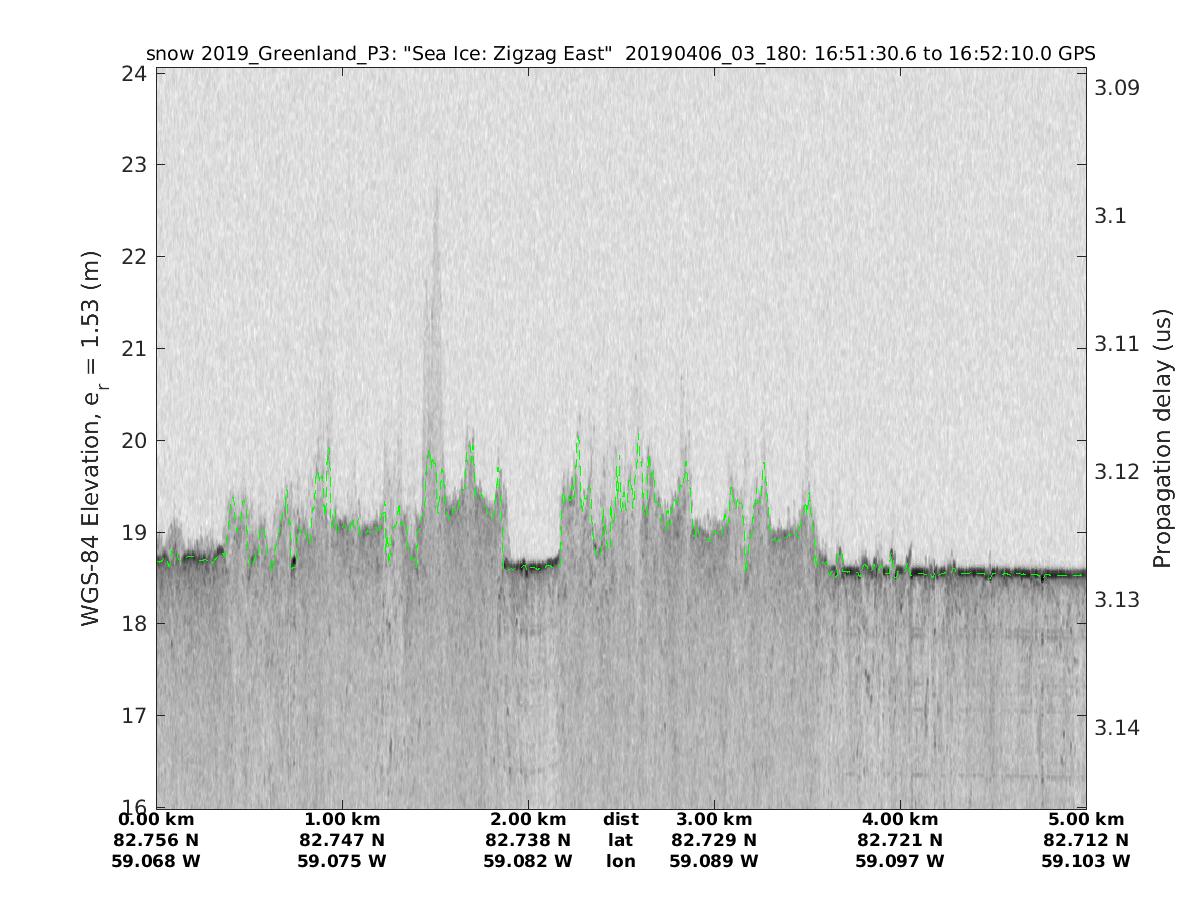Click the "2.00 km" distance label
1200x900 pixels.
(528, 819)
